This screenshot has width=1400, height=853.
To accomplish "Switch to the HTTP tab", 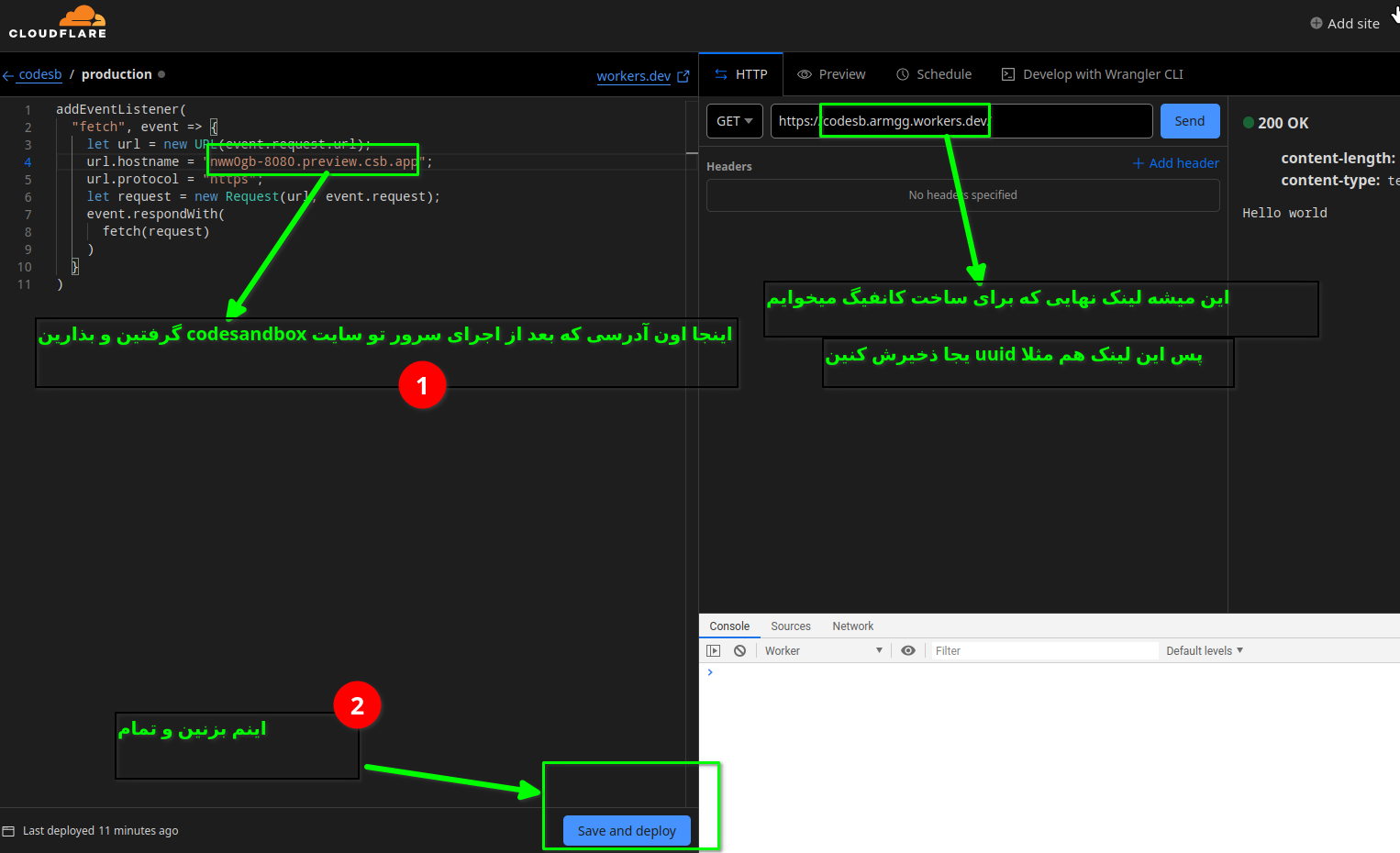I will tap(741, 74).
